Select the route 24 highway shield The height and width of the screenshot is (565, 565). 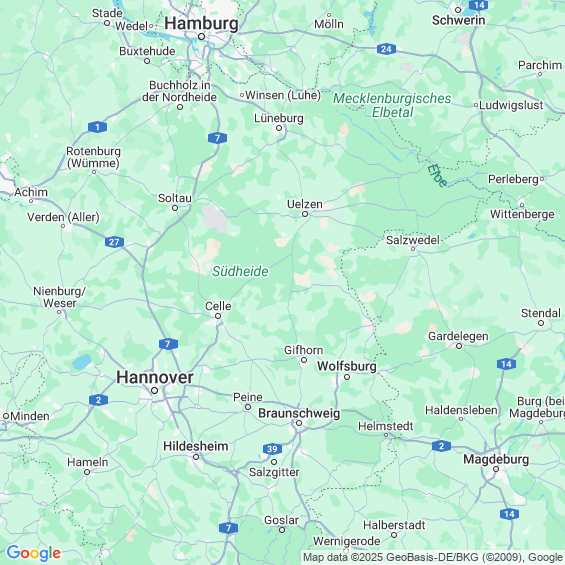[386, 49]
